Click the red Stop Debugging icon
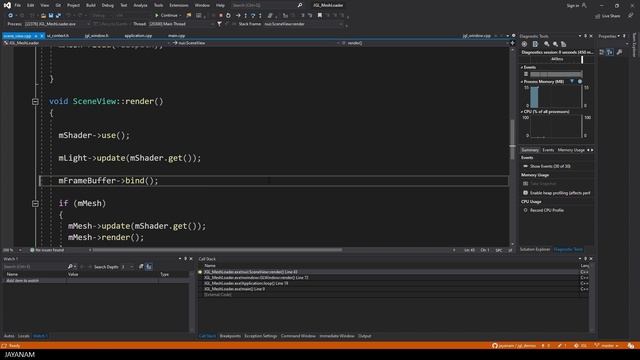This screenshot has width=640, height=360. coord(221,16)
